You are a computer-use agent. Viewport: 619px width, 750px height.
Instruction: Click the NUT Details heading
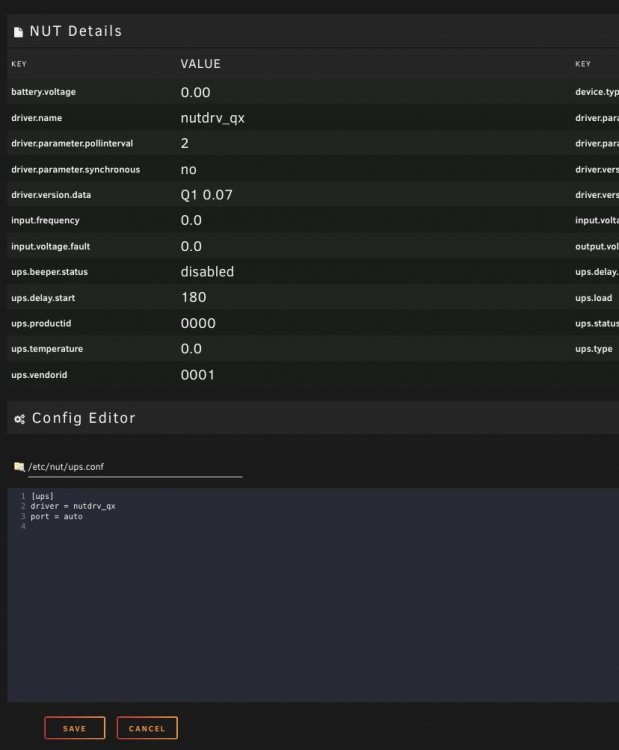76,31
